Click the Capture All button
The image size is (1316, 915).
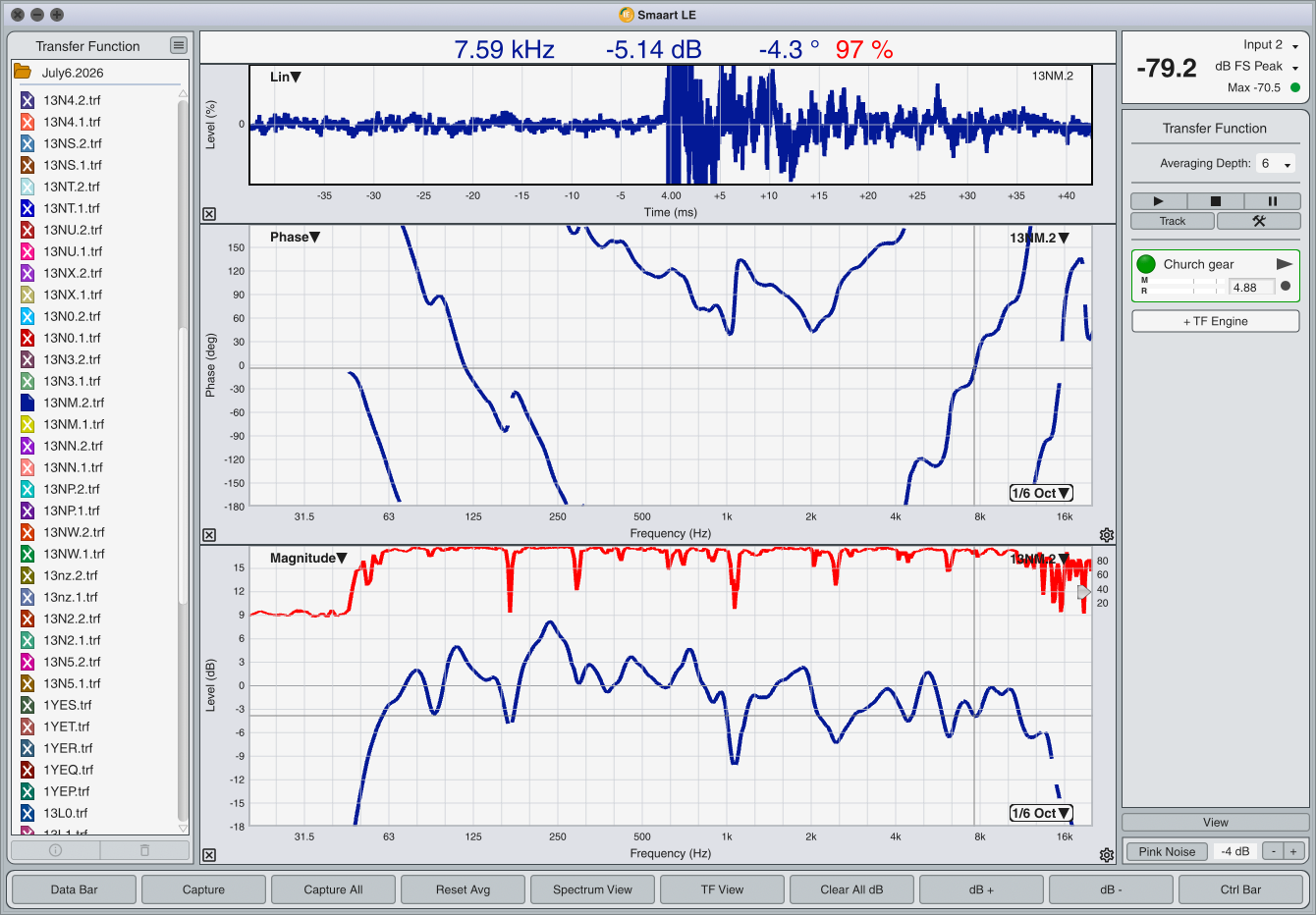pos(333,889)
